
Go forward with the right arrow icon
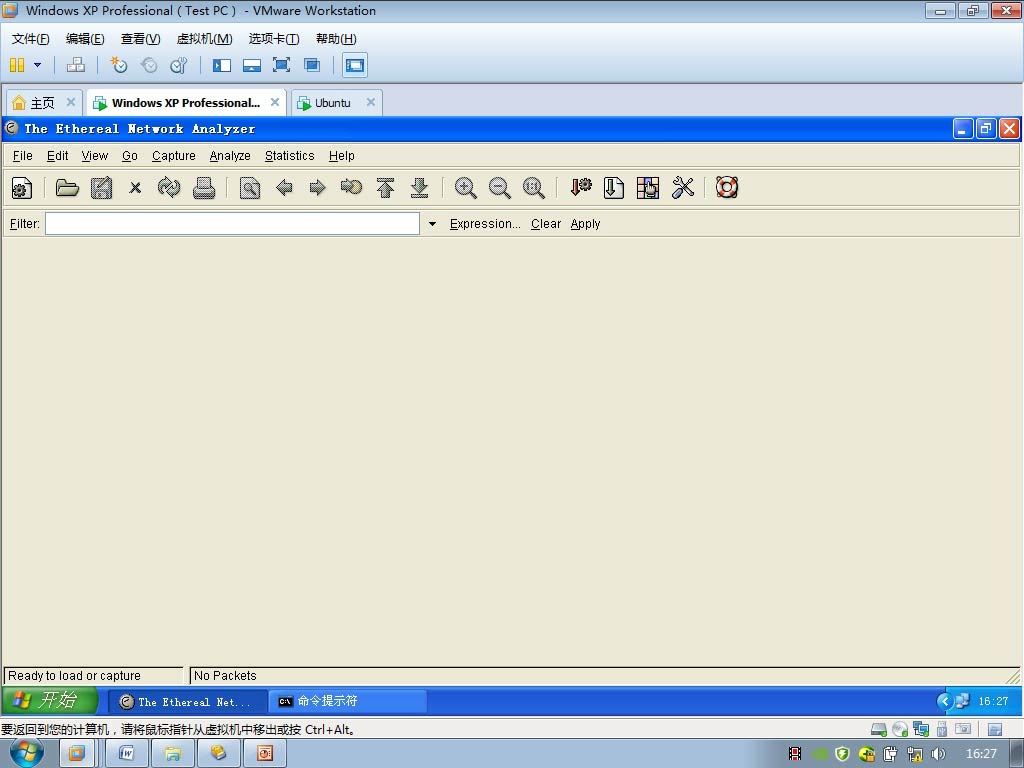pos(317,188)
